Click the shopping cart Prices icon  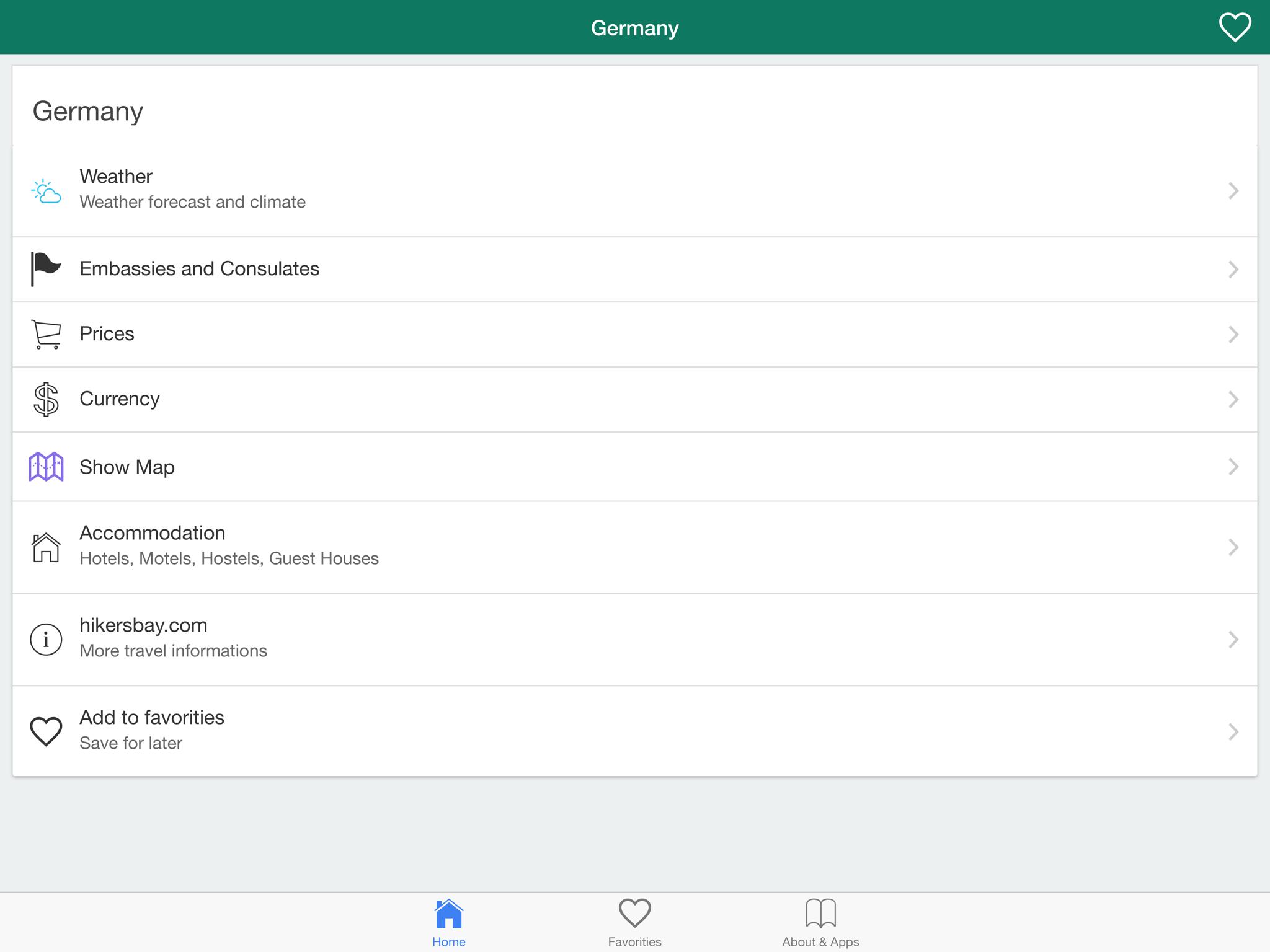pos(46,334)
